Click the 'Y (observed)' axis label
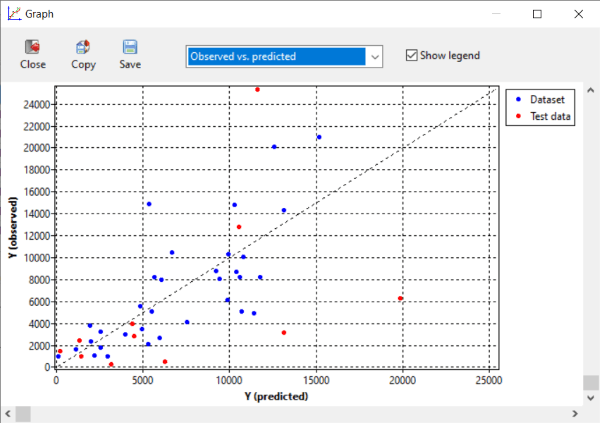The width and height of the screenshot is (600, 423). tap(13, 227)
